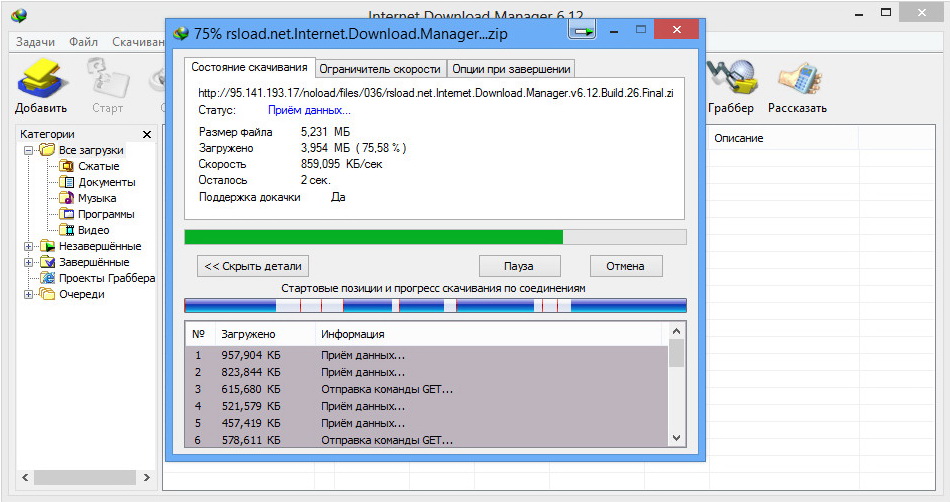Select the Программы category icon

[x=67, y=214]
